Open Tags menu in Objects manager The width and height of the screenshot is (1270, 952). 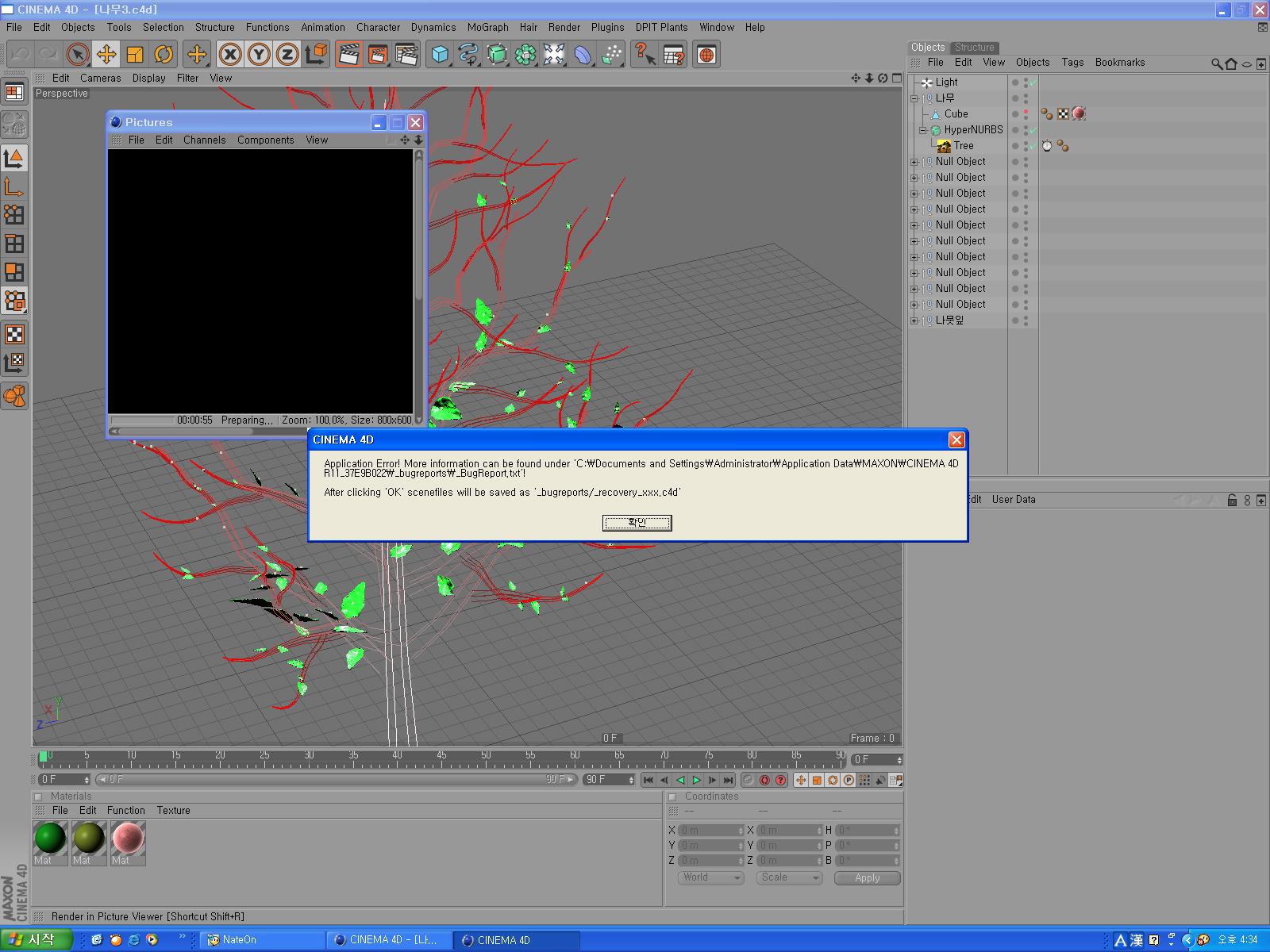[1072, 62]
